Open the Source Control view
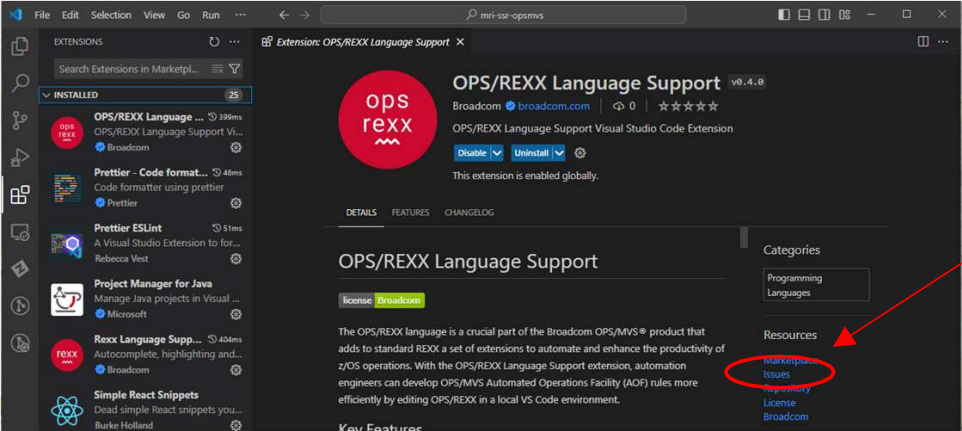 [20, 120]
